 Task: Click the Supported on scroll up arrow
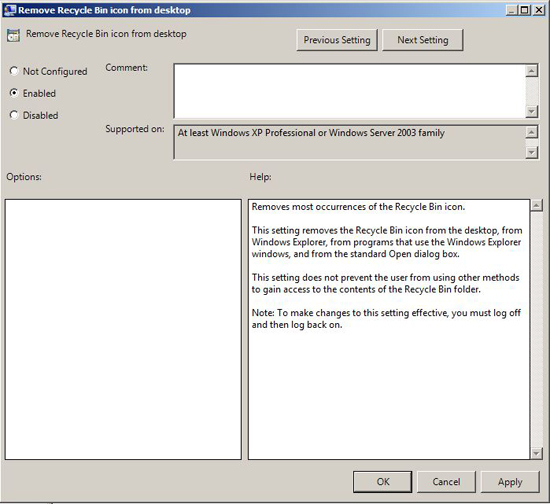coord(532,132)
